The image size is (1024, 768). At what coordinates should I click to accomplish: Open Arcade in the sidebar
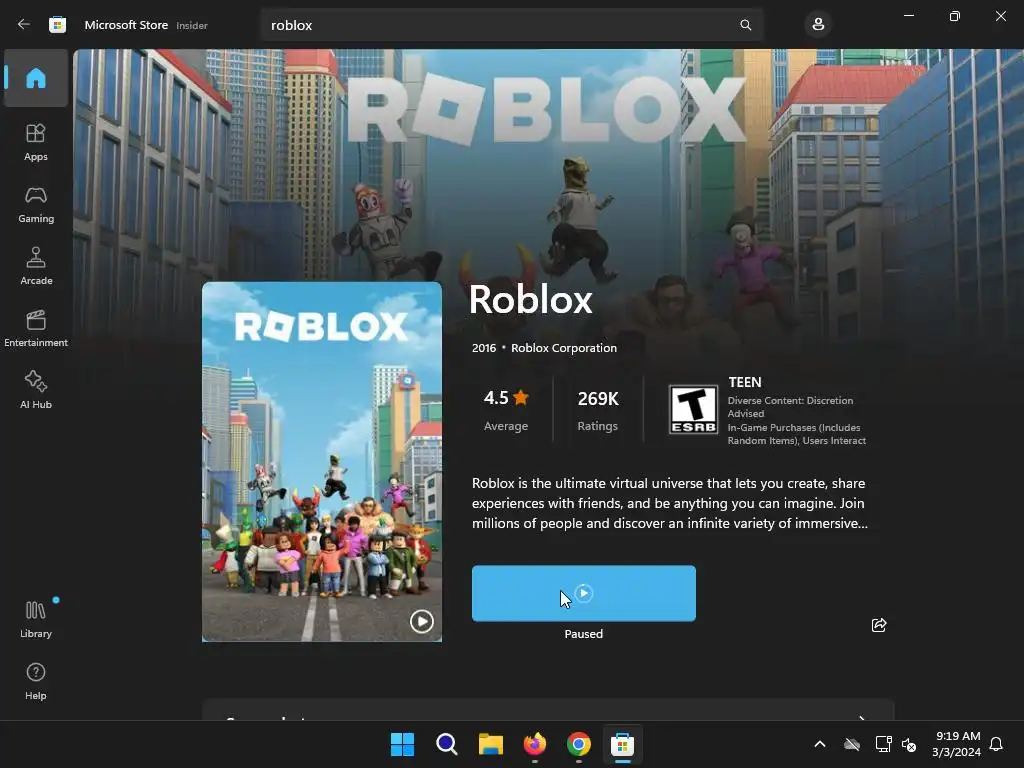[36, 266]
